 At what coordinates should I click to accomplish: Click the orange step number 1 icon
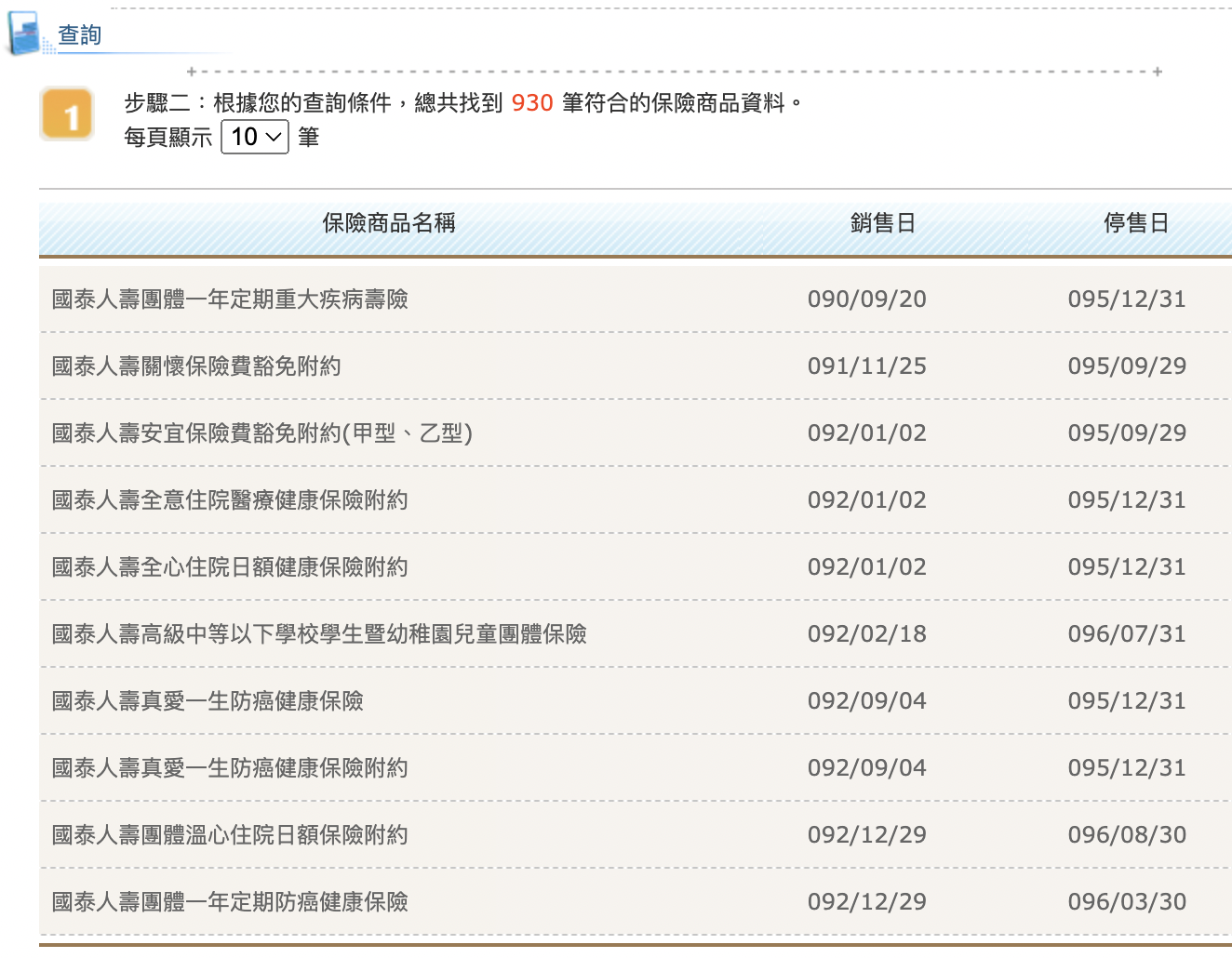(x=67, y=114)
